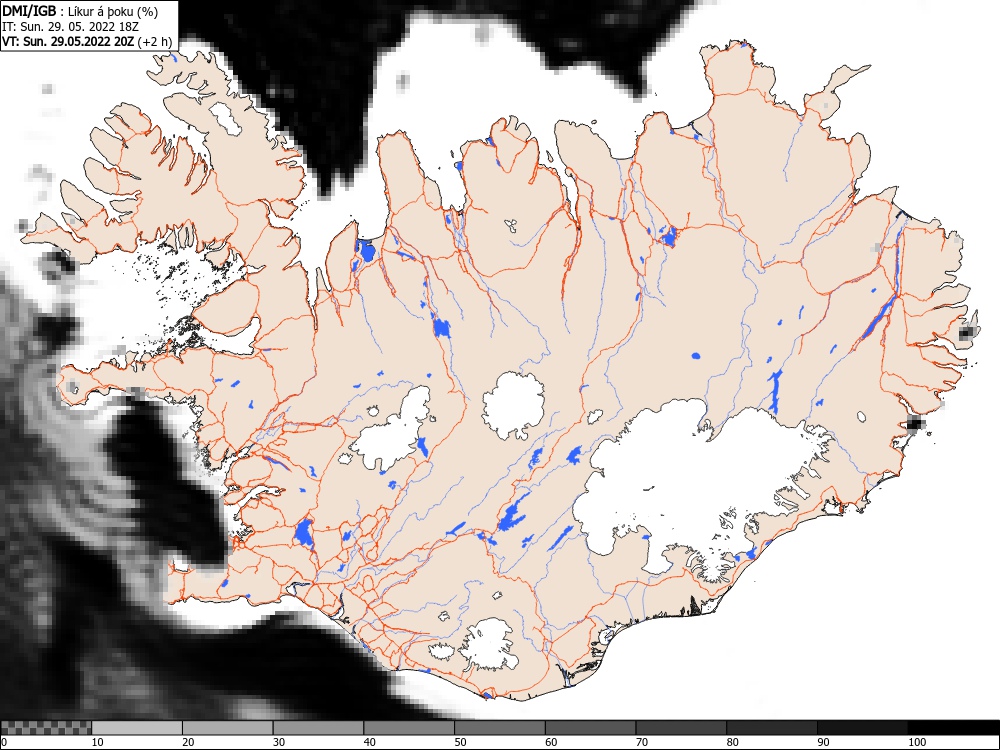Click the 'IT: Sun. 29. 05. 2022 18Z' line

coord(70,27)
